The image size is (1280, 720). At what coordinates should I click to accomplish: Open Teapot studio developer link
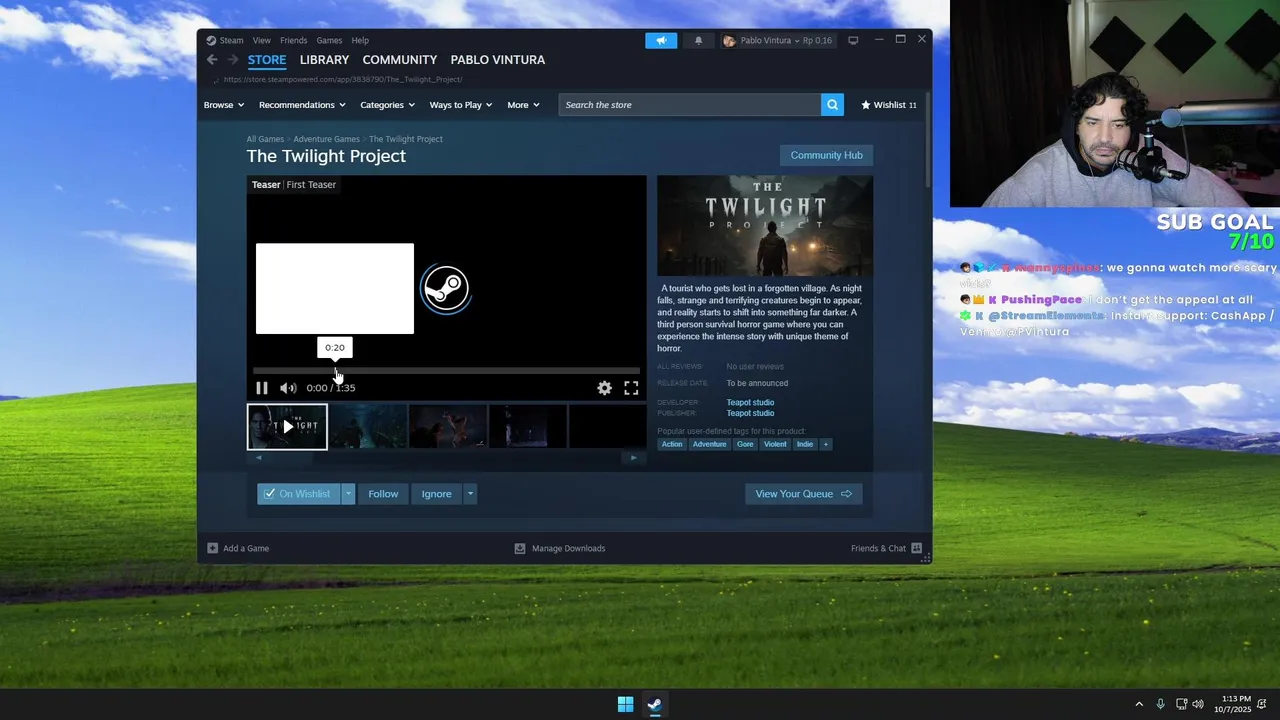[x=750, y=402]
